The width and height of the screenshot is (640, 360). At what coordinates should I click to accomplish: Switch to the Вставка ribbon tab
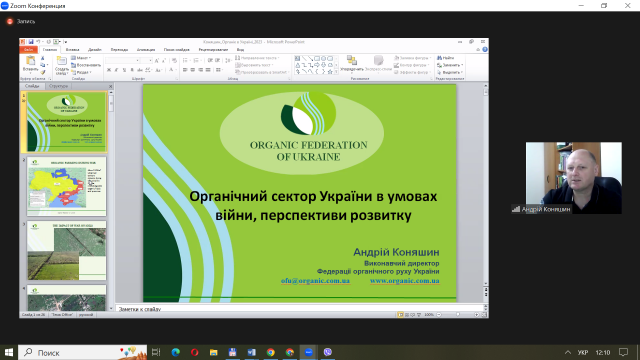(x=72, y=50)
